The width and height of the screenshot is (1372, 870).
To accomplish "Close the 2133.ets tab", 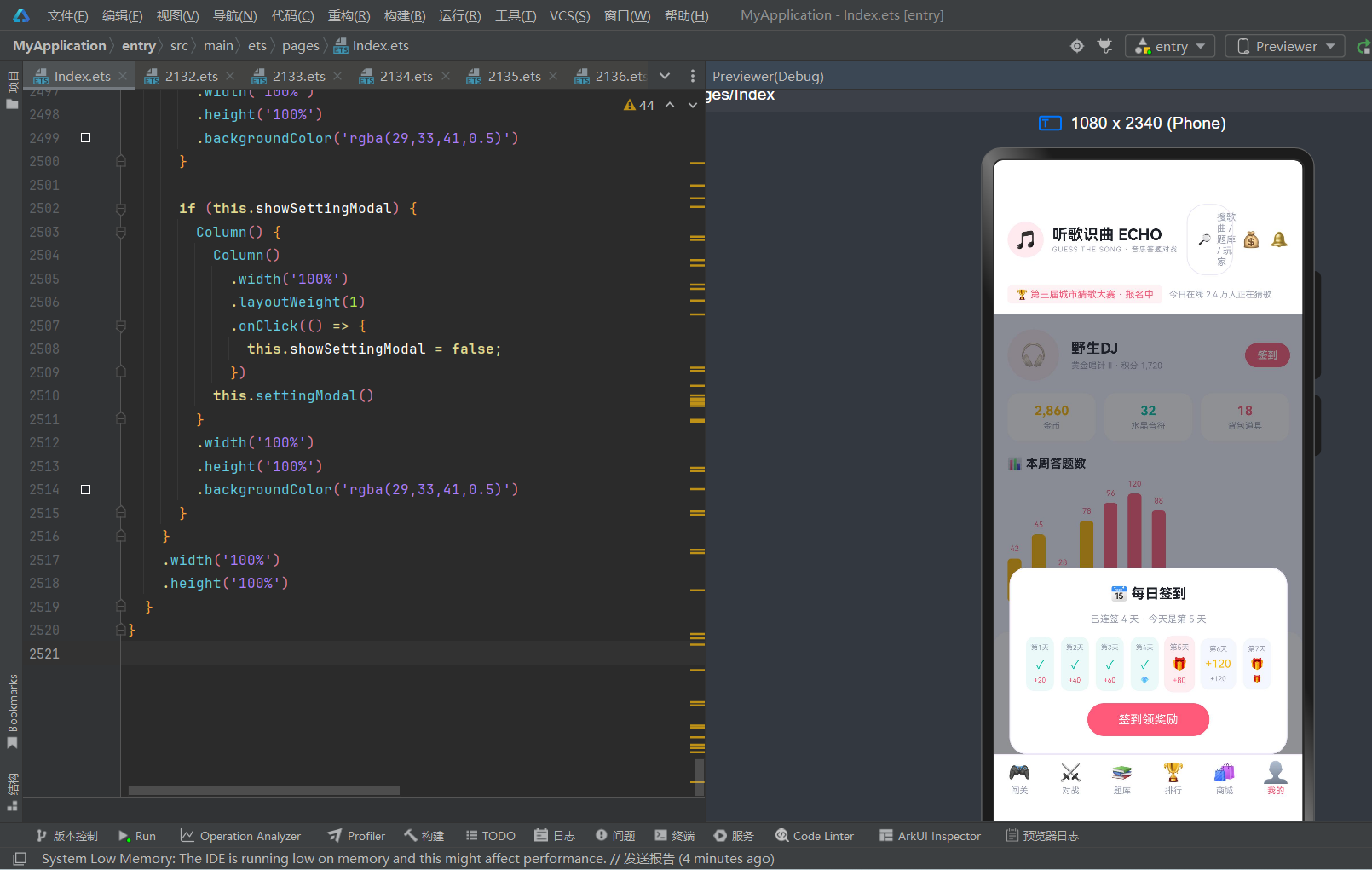I will 337,76.
